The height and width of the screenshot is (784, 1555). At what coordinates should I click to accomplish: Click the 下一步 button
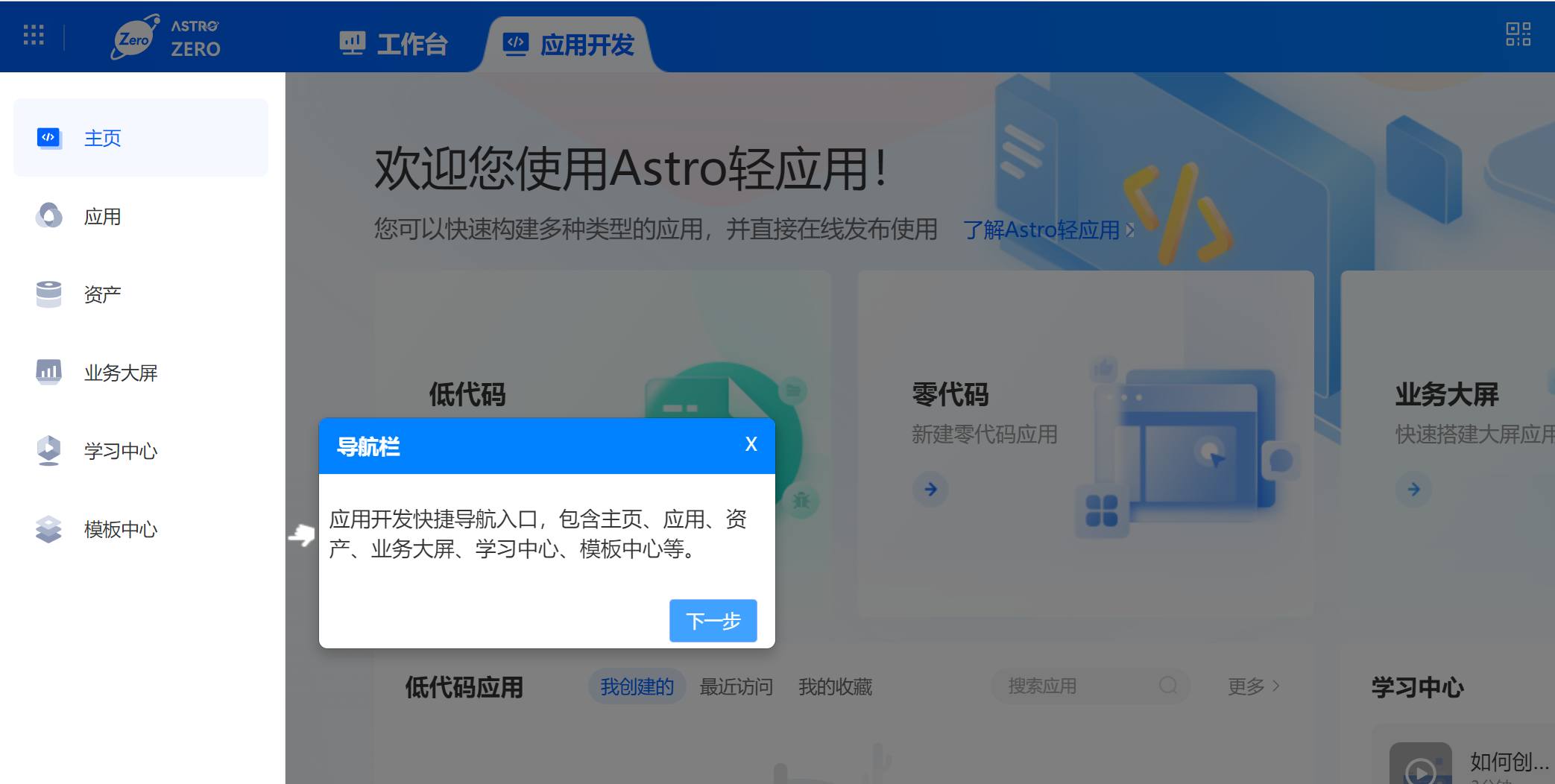(x=713, y=621)
